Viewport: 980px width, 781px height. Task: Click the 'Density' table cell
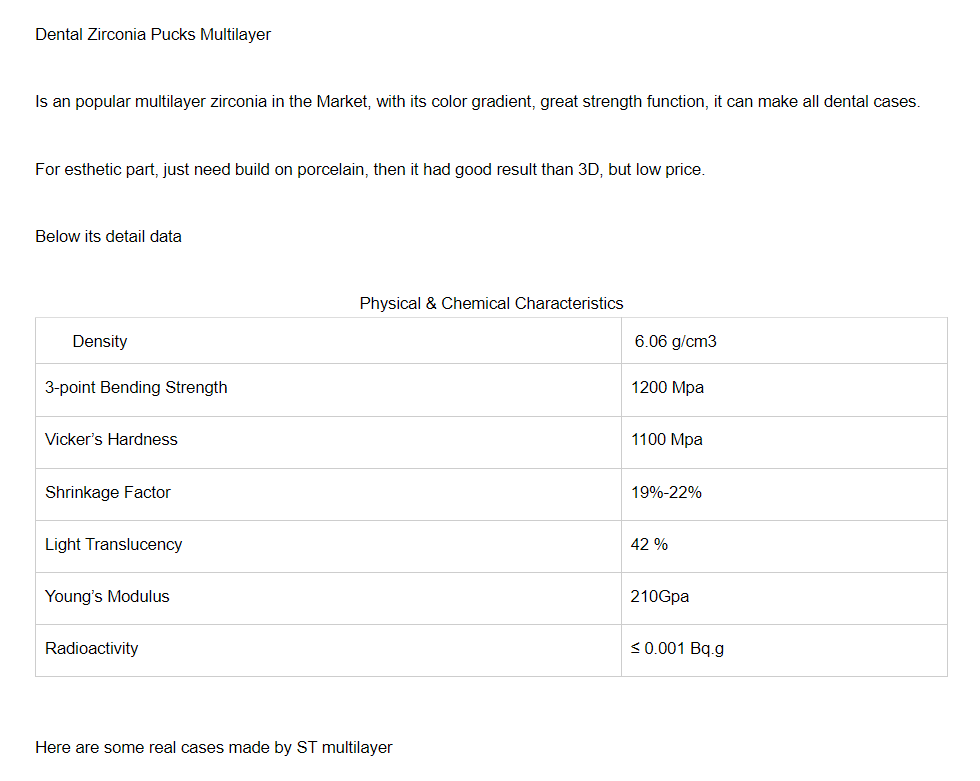100,341
